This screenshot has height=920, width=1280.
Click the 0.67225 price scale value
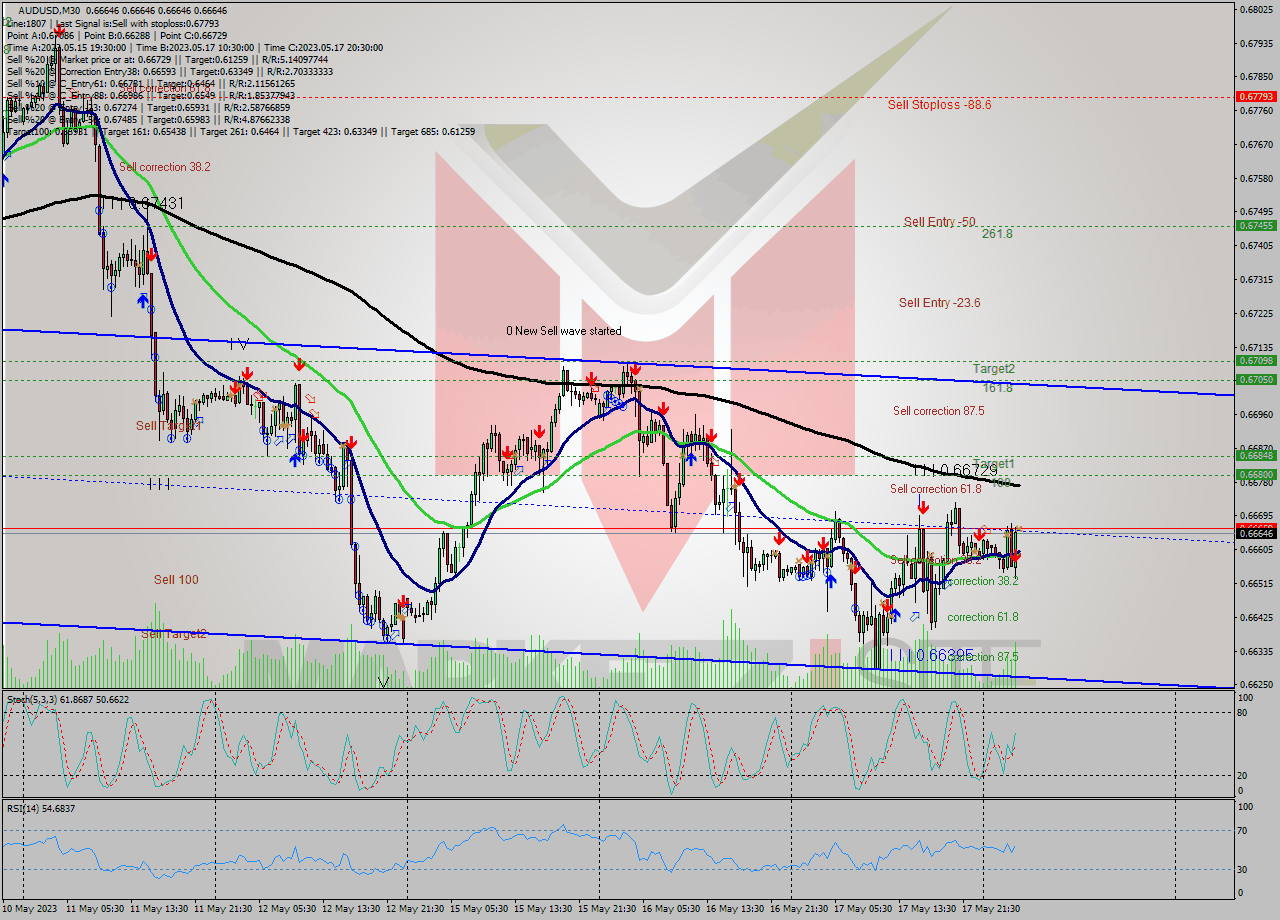pos(1257,313)
